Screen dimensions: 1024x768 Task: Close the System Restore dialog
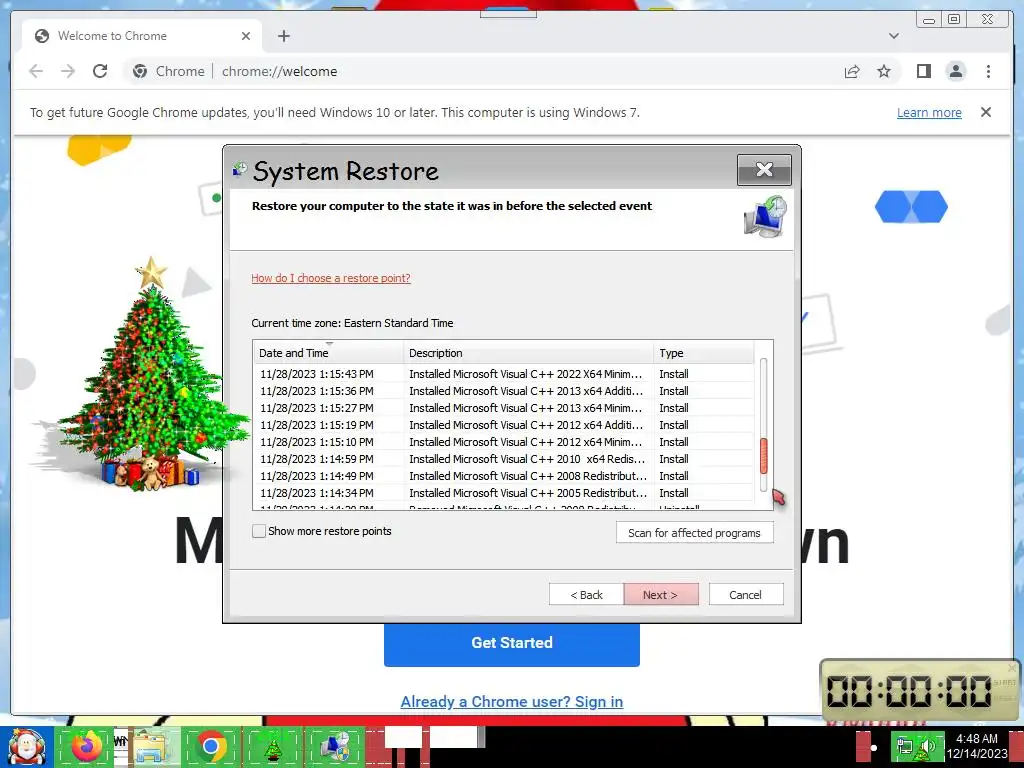[x=764, y=170]
